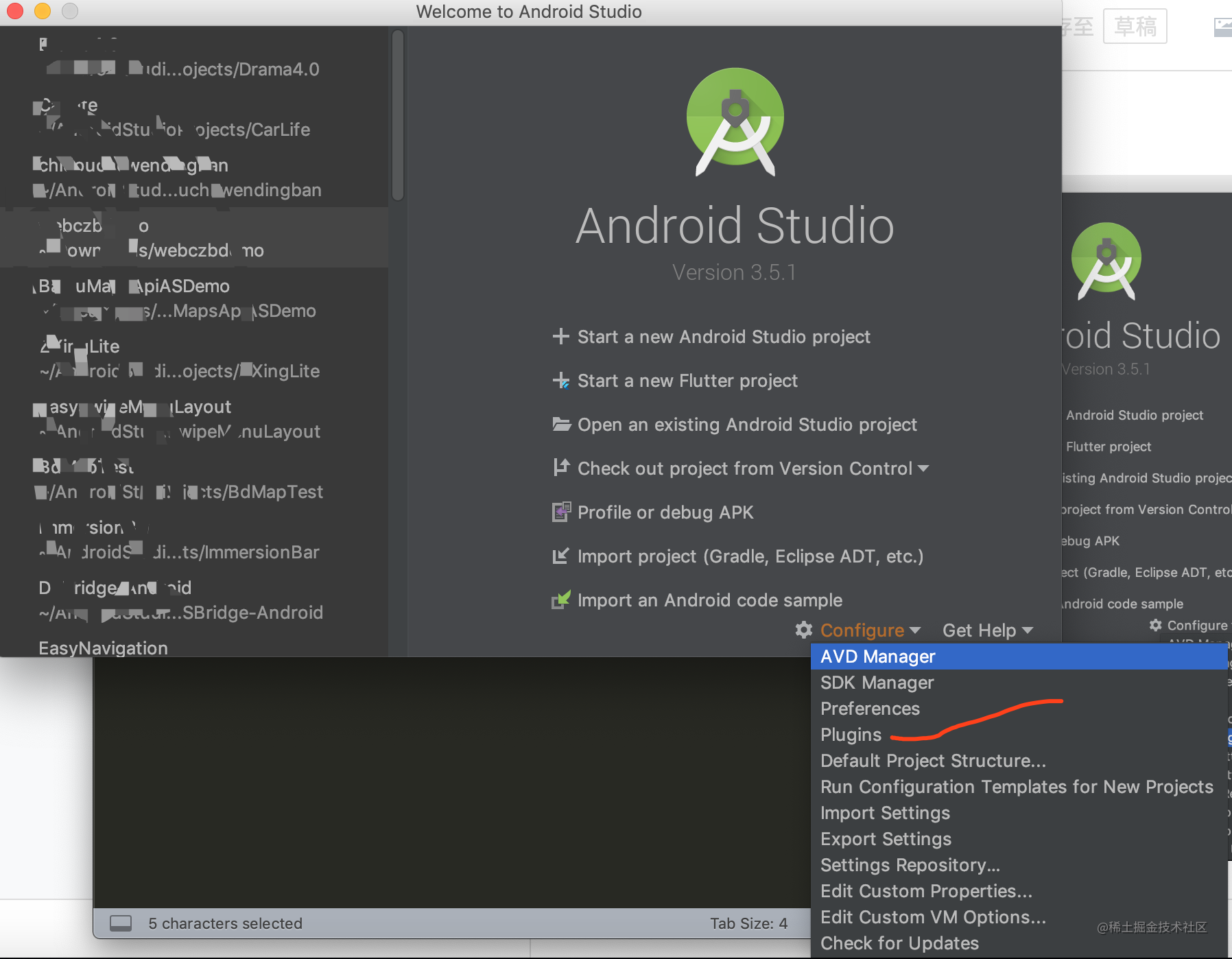
Task: Click the Version Control checkout icon
Action: pos(561,467)
